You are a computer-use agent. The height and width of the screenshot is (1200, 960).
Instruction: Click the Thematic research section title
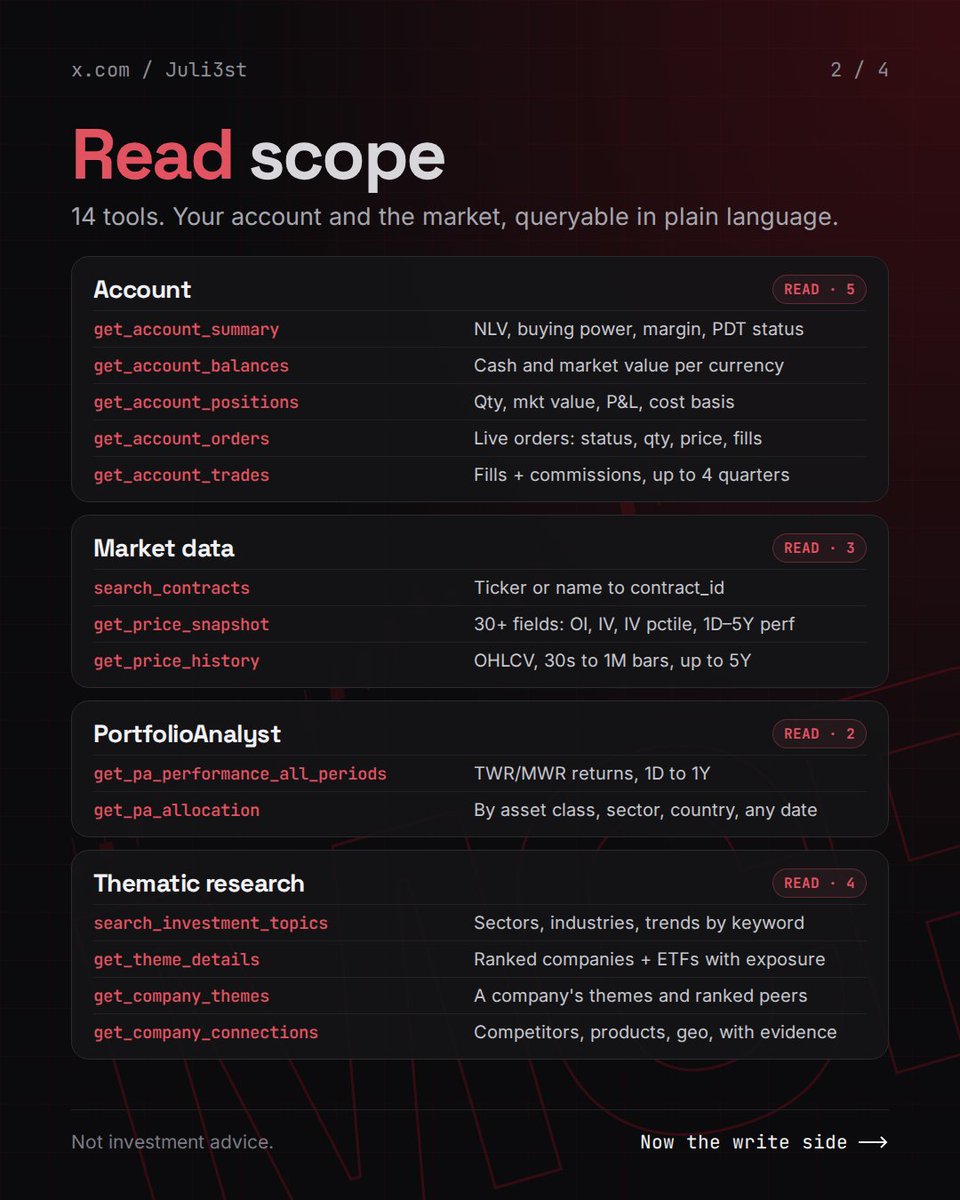[199, 884]
